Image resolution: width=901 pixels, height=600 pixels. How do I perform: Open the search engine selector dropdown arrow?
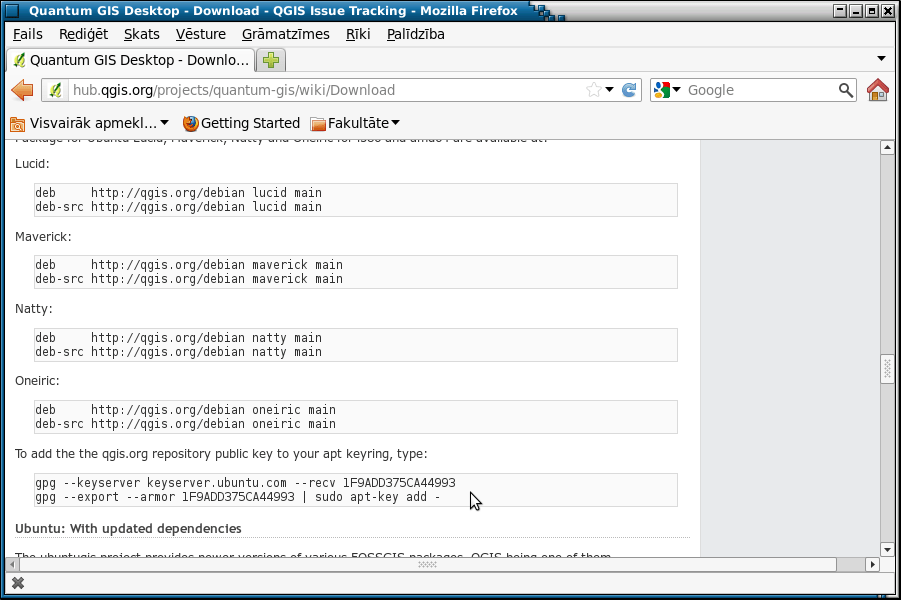(676, 90)
